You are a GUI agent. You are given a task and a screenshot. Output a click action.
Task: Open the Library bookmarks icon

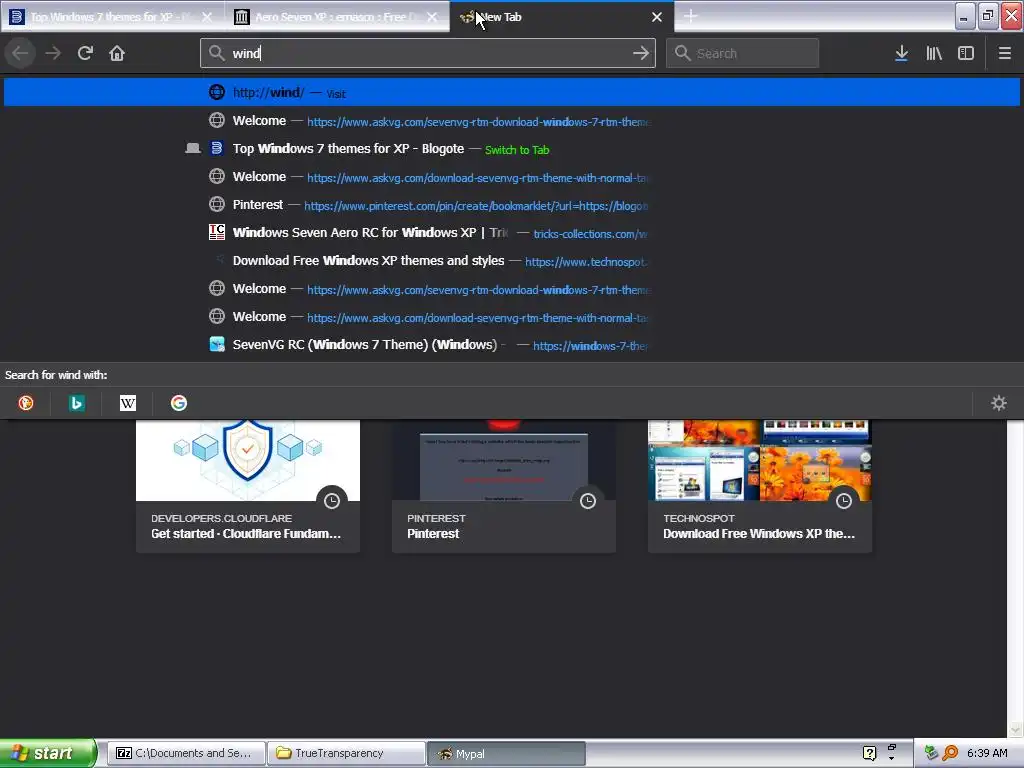pyautogui.click(x=934, y=53)
